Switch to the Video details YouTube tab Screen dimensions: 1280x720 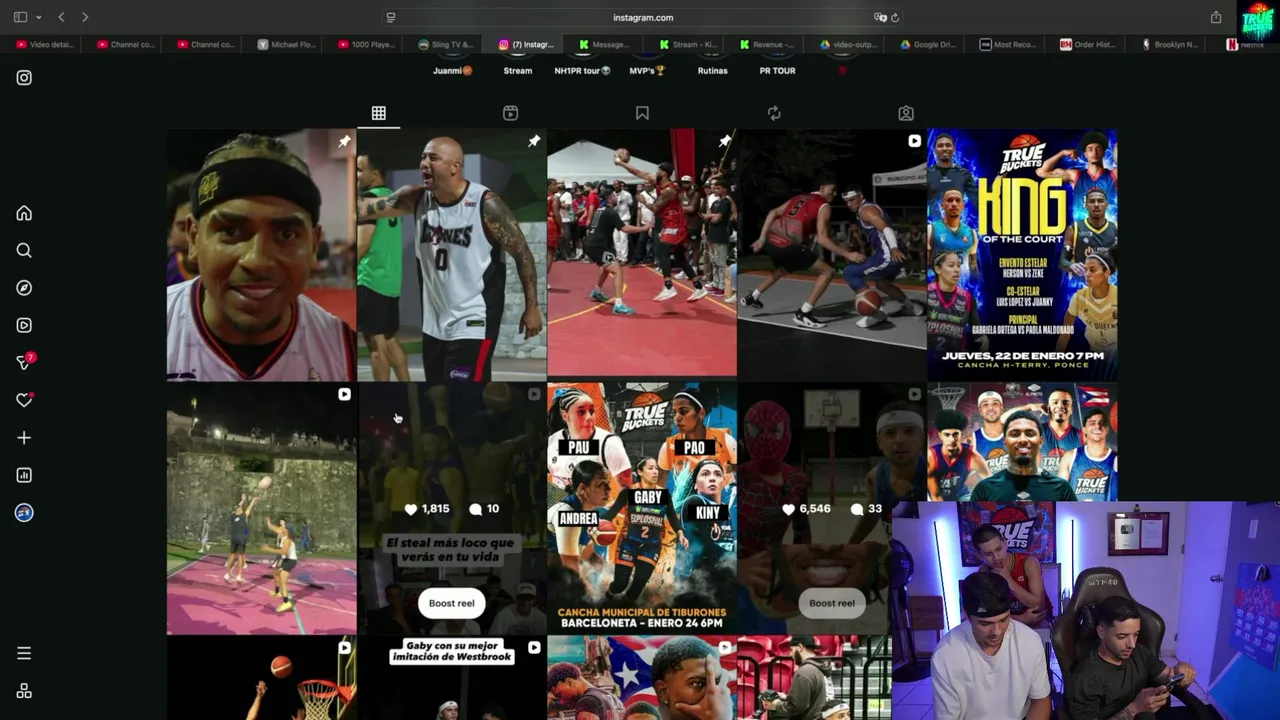click(x=45, y=44)
